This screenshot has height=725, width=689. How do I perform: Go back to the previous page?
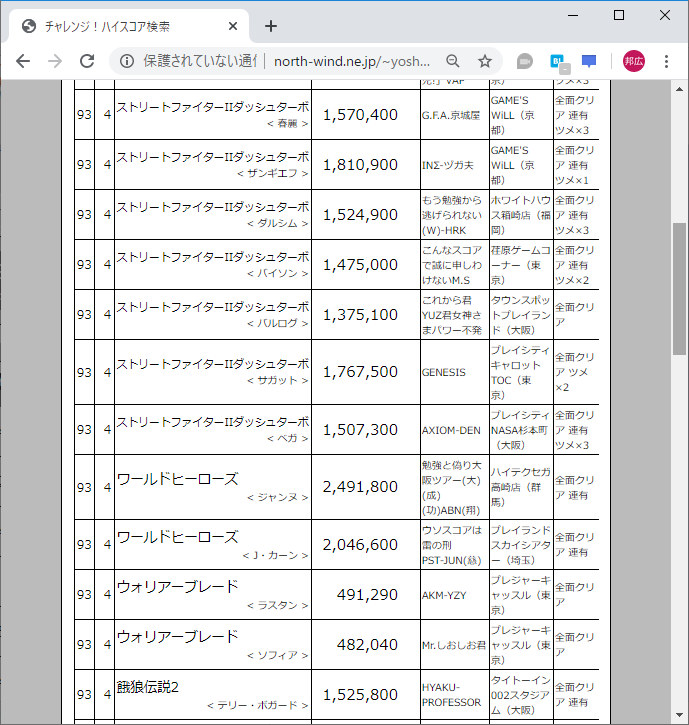click(x=23, y=61)
